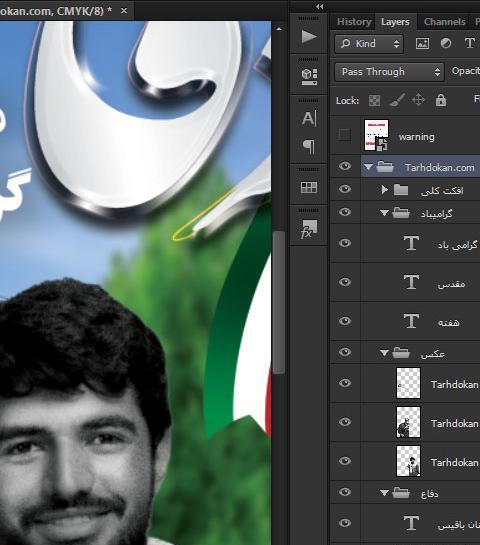Select the type icon of گرامی باد layer
The height and width of the screenshot is (545, 480).
(411, 243)
